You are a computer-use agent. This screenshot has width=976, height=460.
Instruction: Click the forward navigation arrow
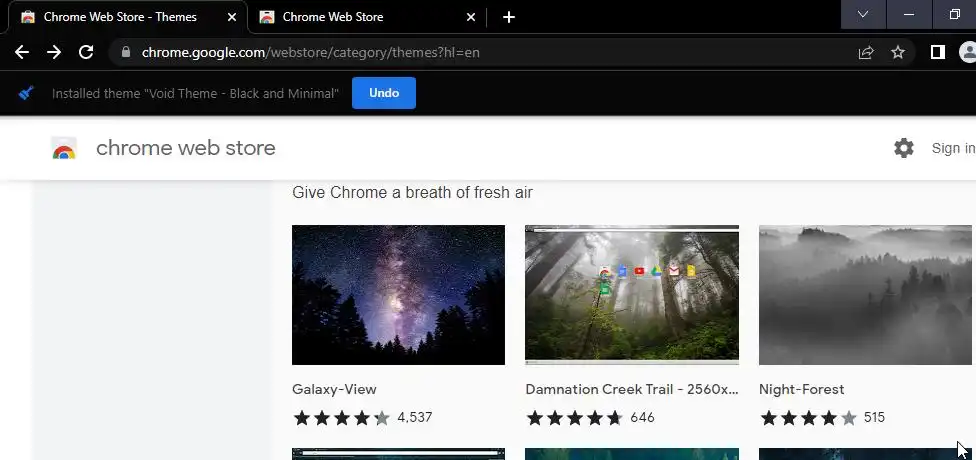pyautogui.click(x=54, y=52)
